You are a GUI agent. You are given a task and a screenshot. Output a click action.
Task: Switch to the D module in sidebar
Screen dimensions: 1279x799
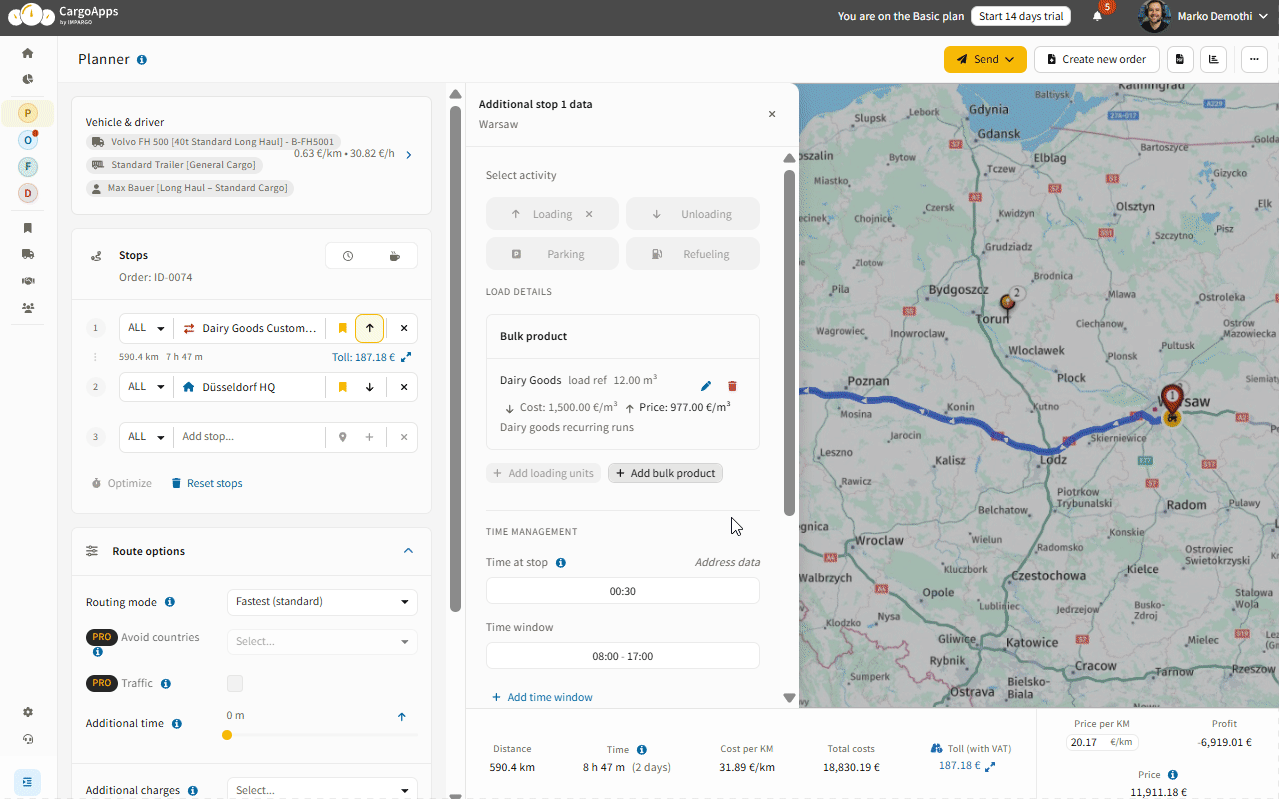(28, 193)
